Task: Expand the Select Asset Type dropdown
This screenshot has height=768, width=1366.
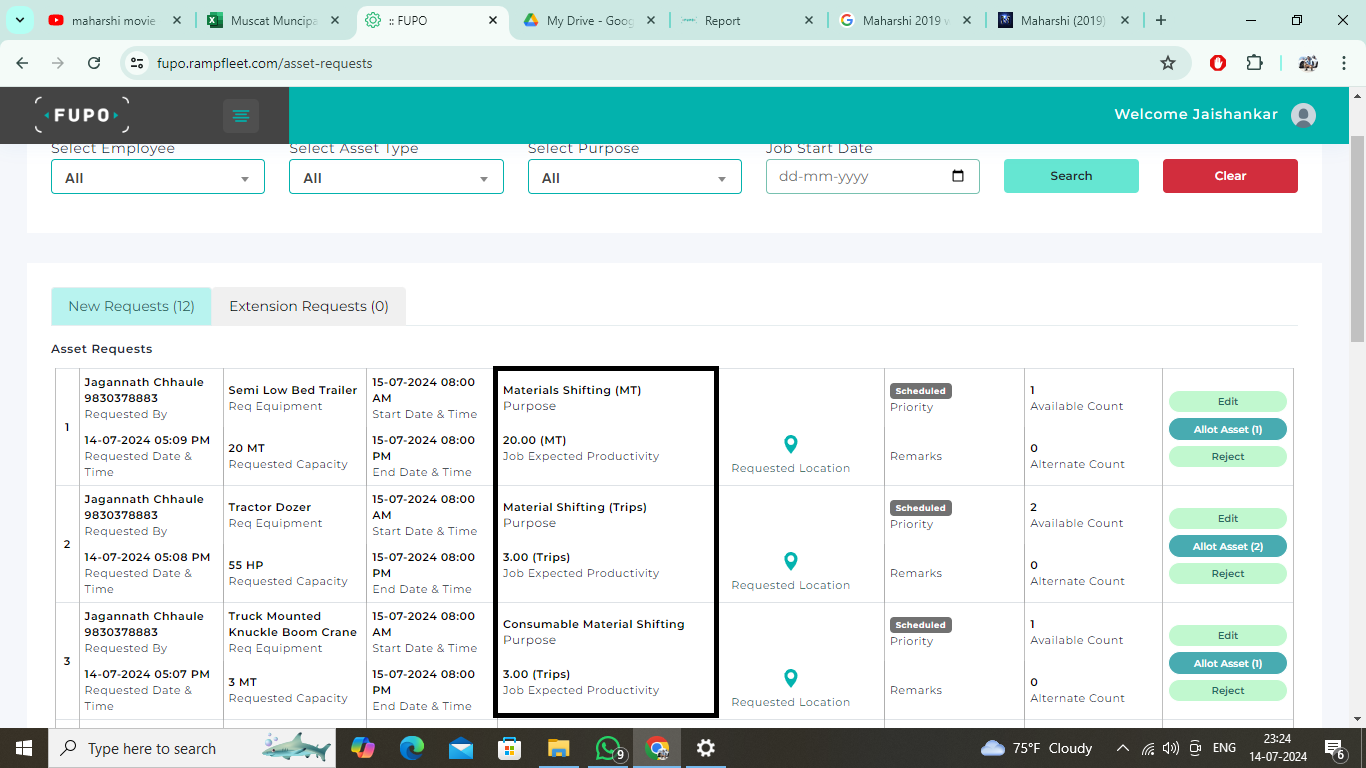Action: [x=396, y=178]
